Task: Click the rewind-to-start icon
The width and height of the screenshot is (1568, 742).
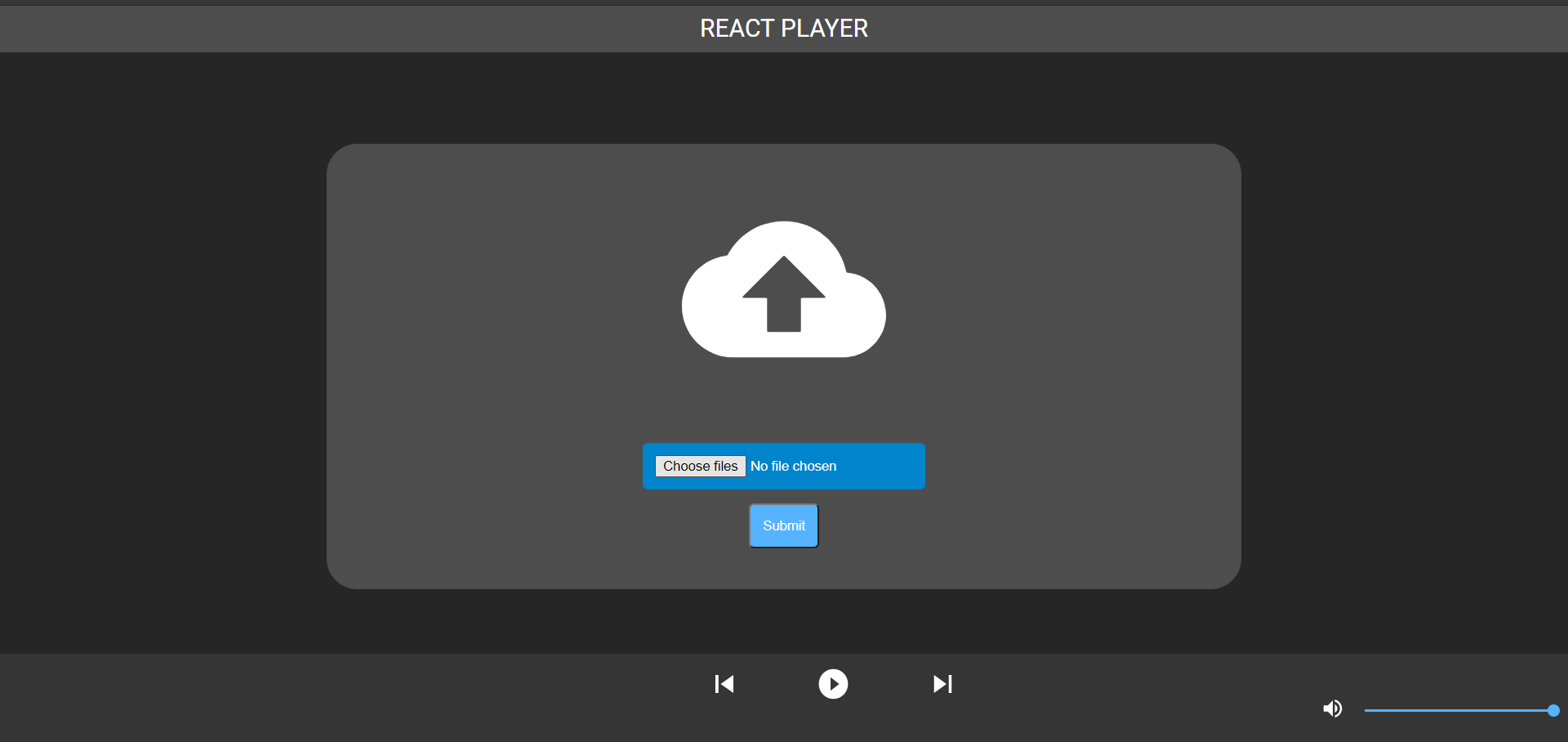Action: [x=724, y=684]
